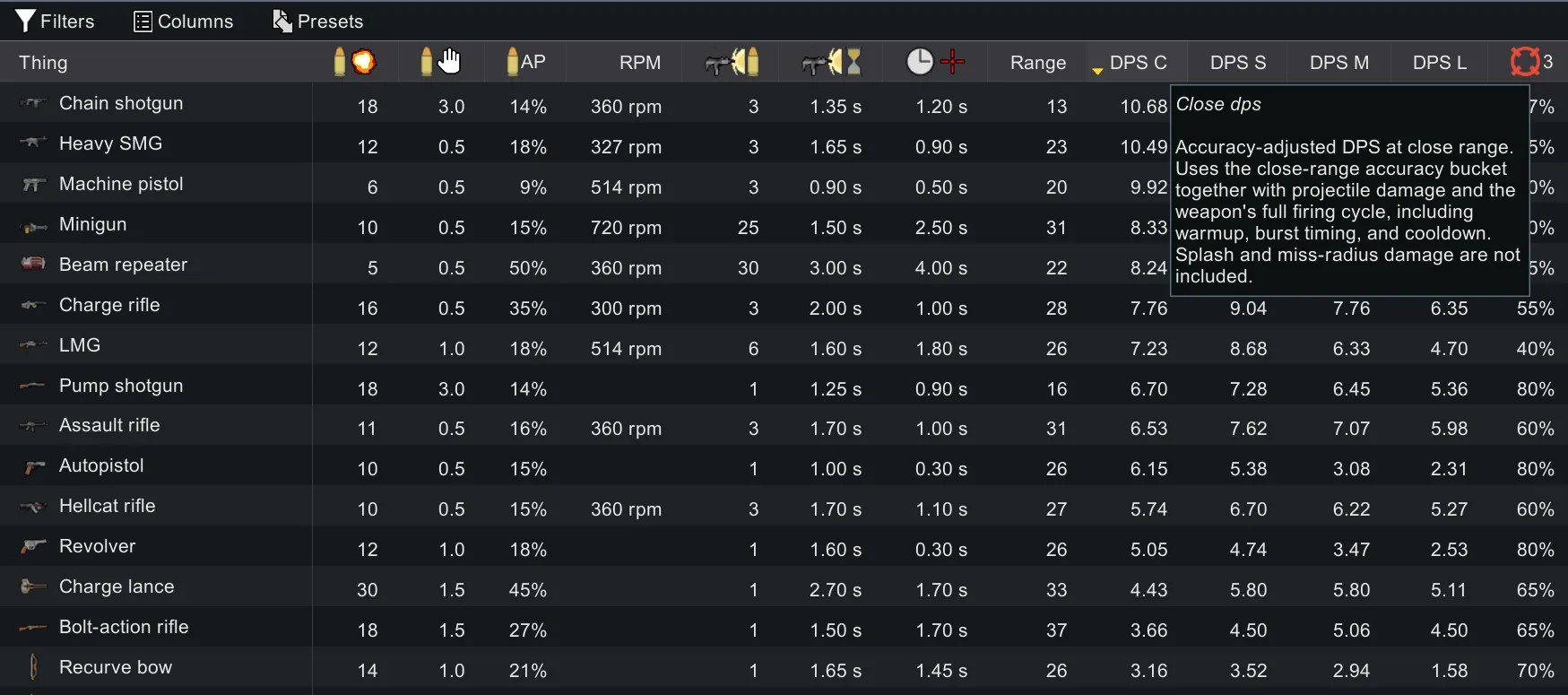Open the Columns chooser
1568x695 pixels.
pyautogui.click(x=183, y=22)
